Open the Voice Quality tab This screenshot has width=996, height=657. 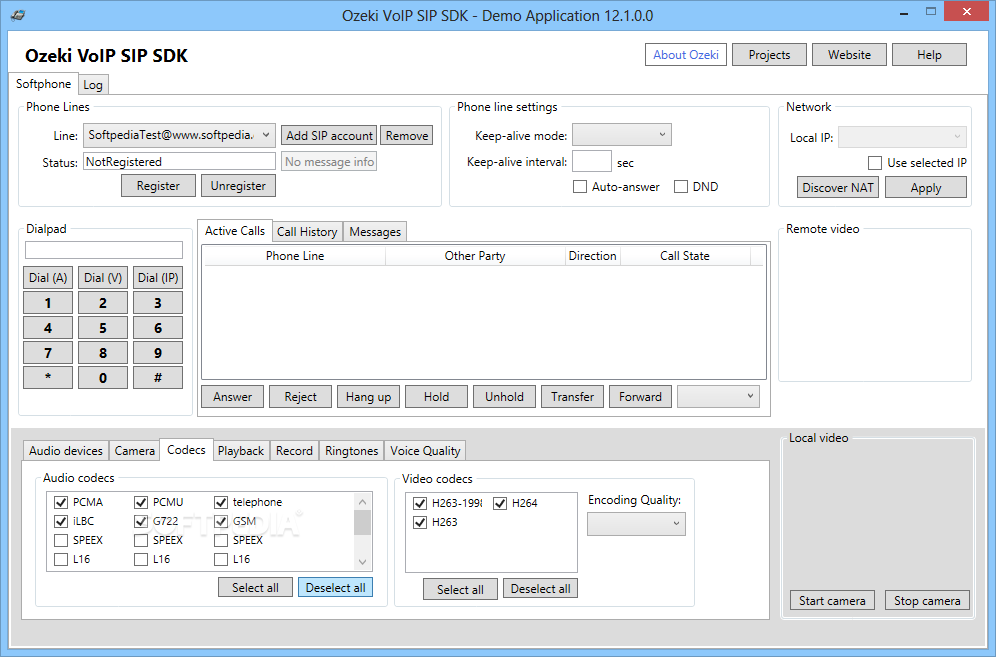425,450
